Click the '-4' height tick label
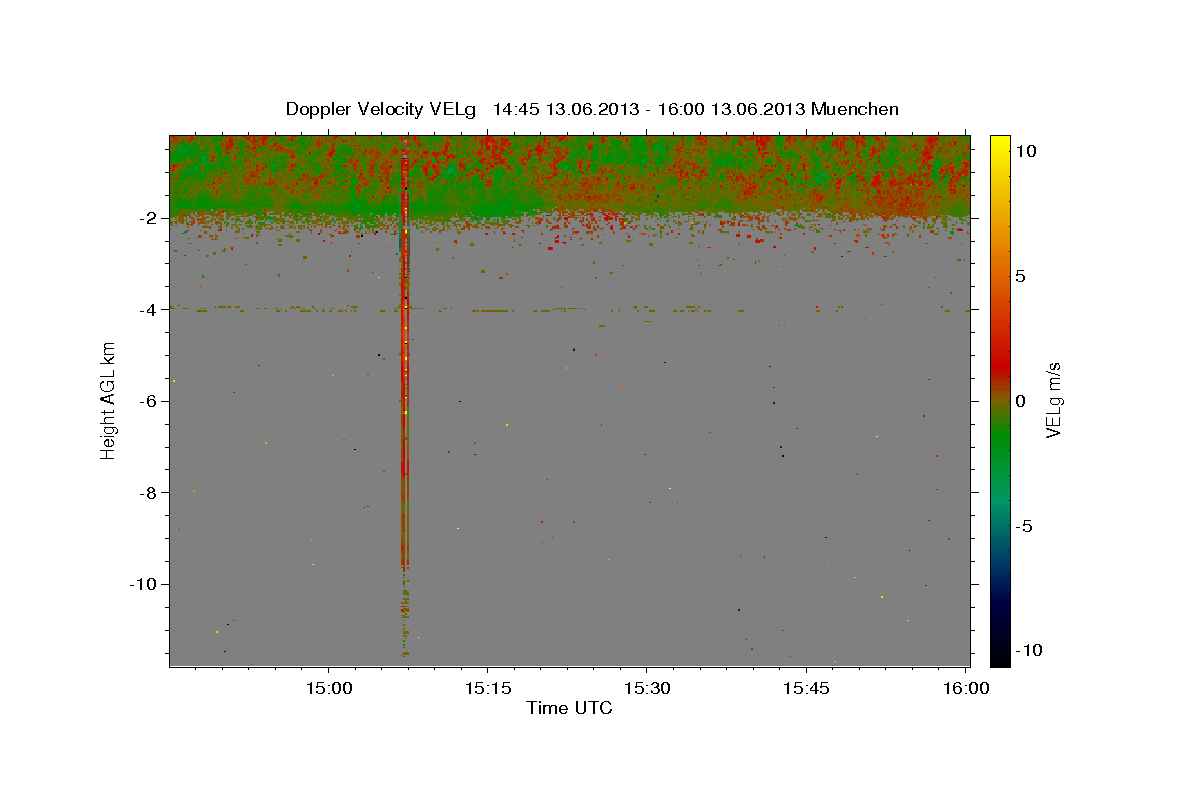1200x800 pixels. [x=149, y=310]
